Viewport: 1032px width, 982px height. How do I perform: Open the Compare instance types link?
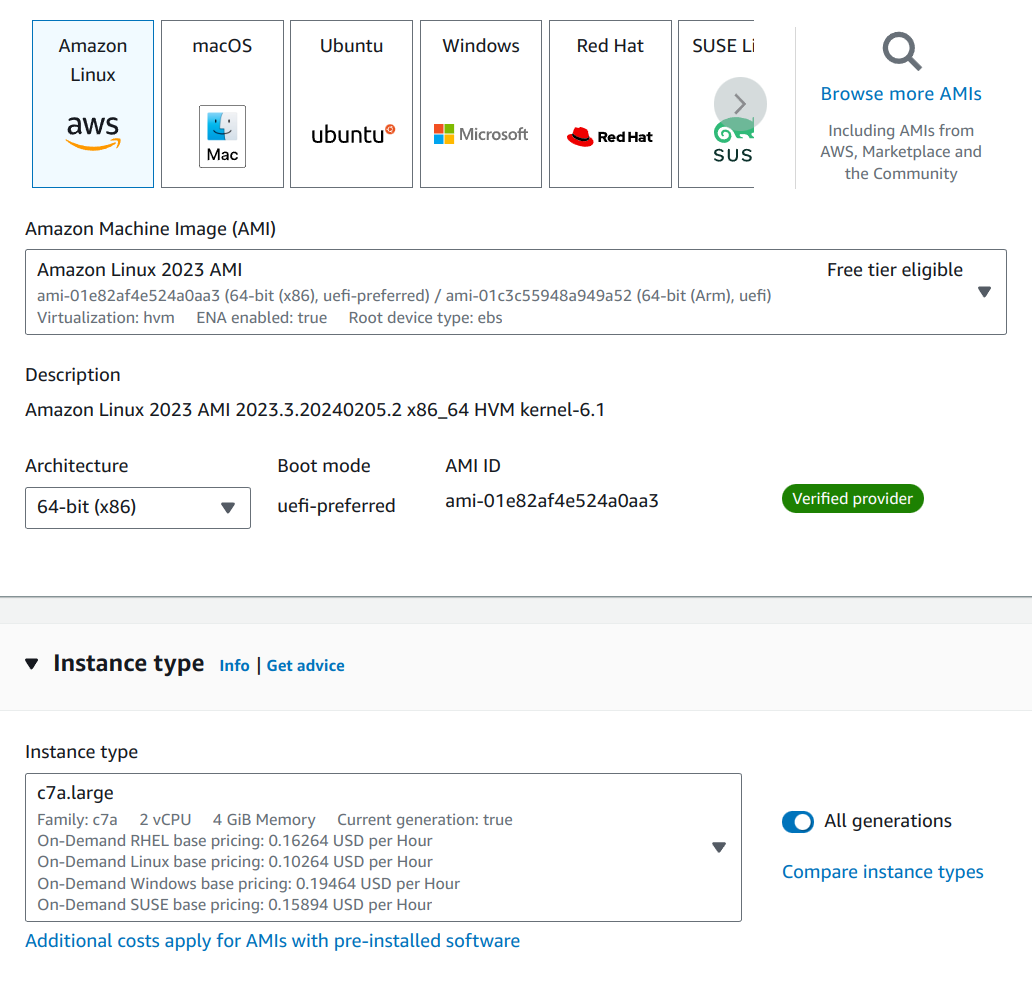click(x=882, y=872)
